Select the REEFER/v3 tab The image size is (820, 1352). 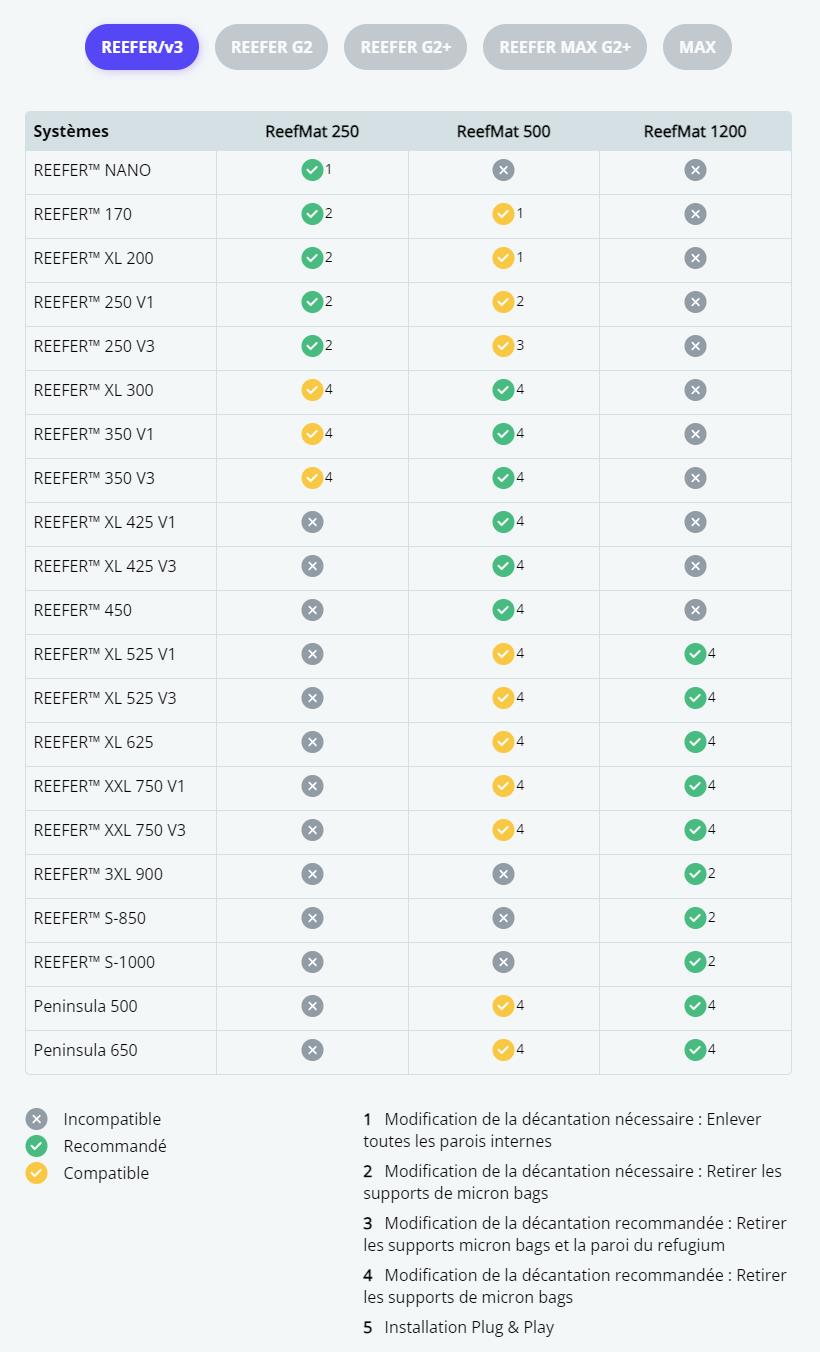pyautogui.click(x=142, y=47)
